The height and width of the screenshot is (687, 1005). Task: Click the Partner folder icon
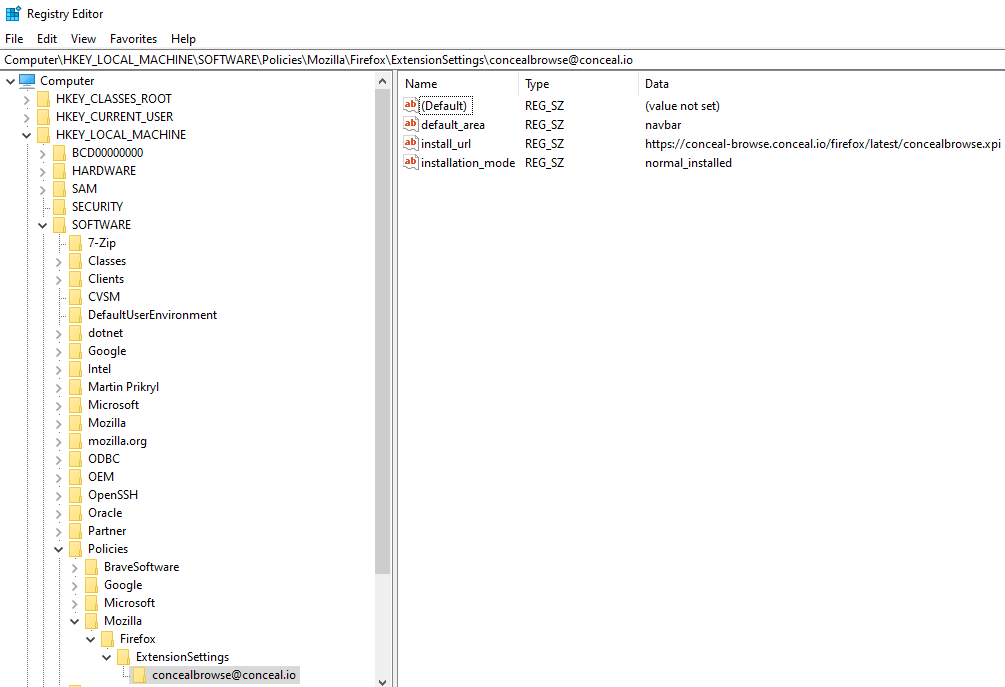click(76, 531)
